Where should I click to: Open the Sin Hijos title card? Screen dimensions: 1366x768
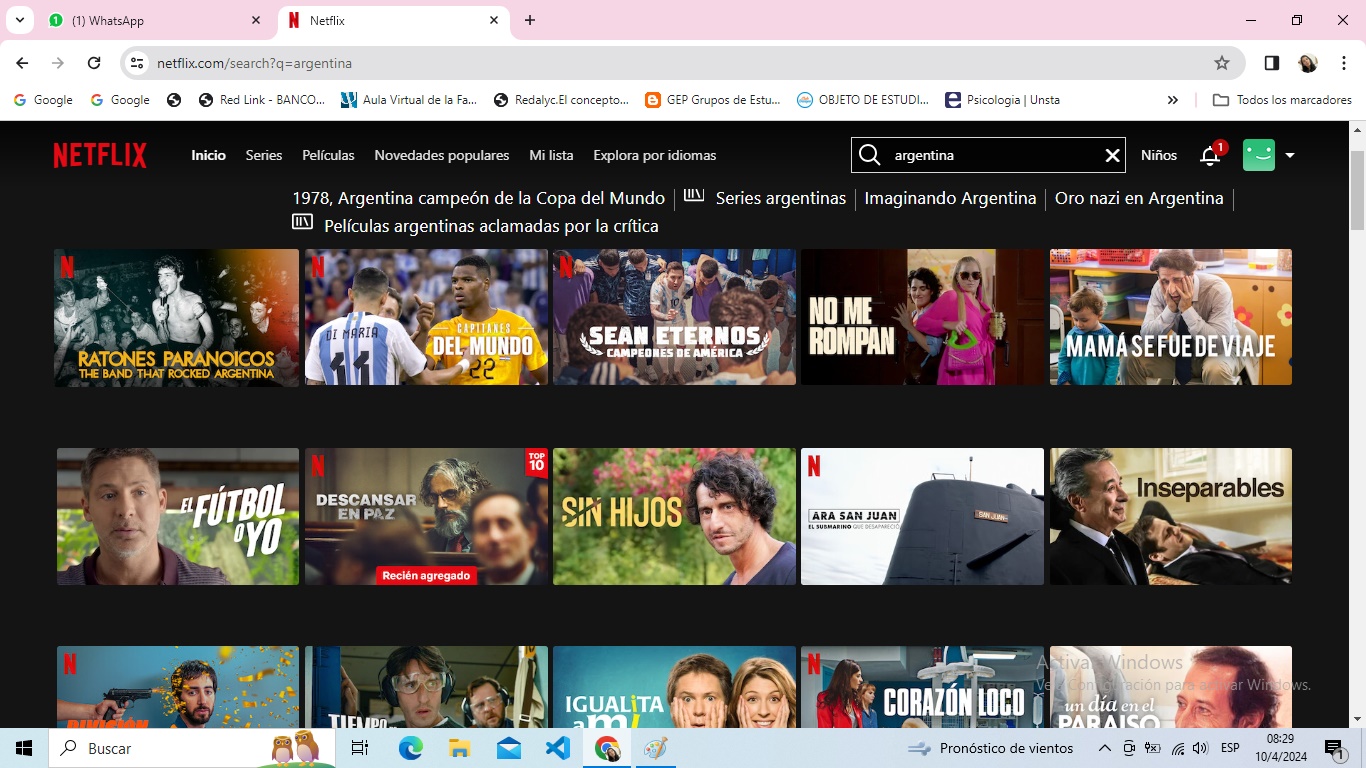click(674, 516)
